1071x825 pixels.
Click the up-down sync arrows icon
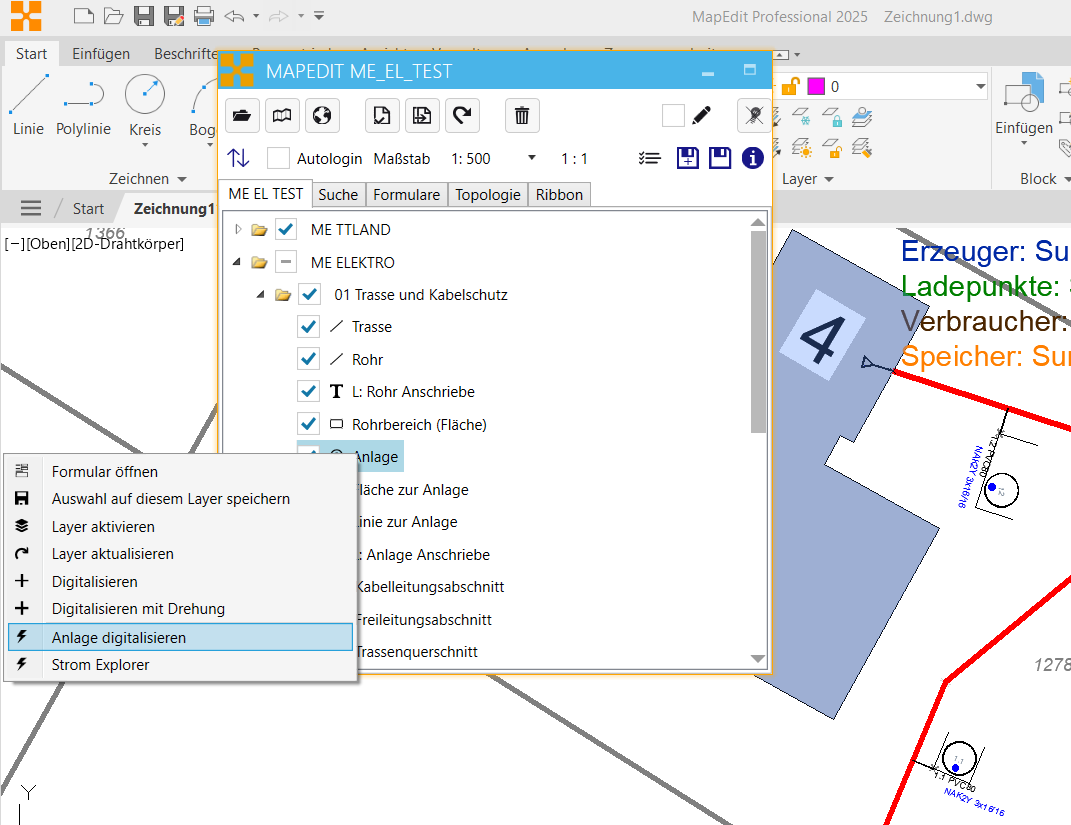tap(238, 158)
